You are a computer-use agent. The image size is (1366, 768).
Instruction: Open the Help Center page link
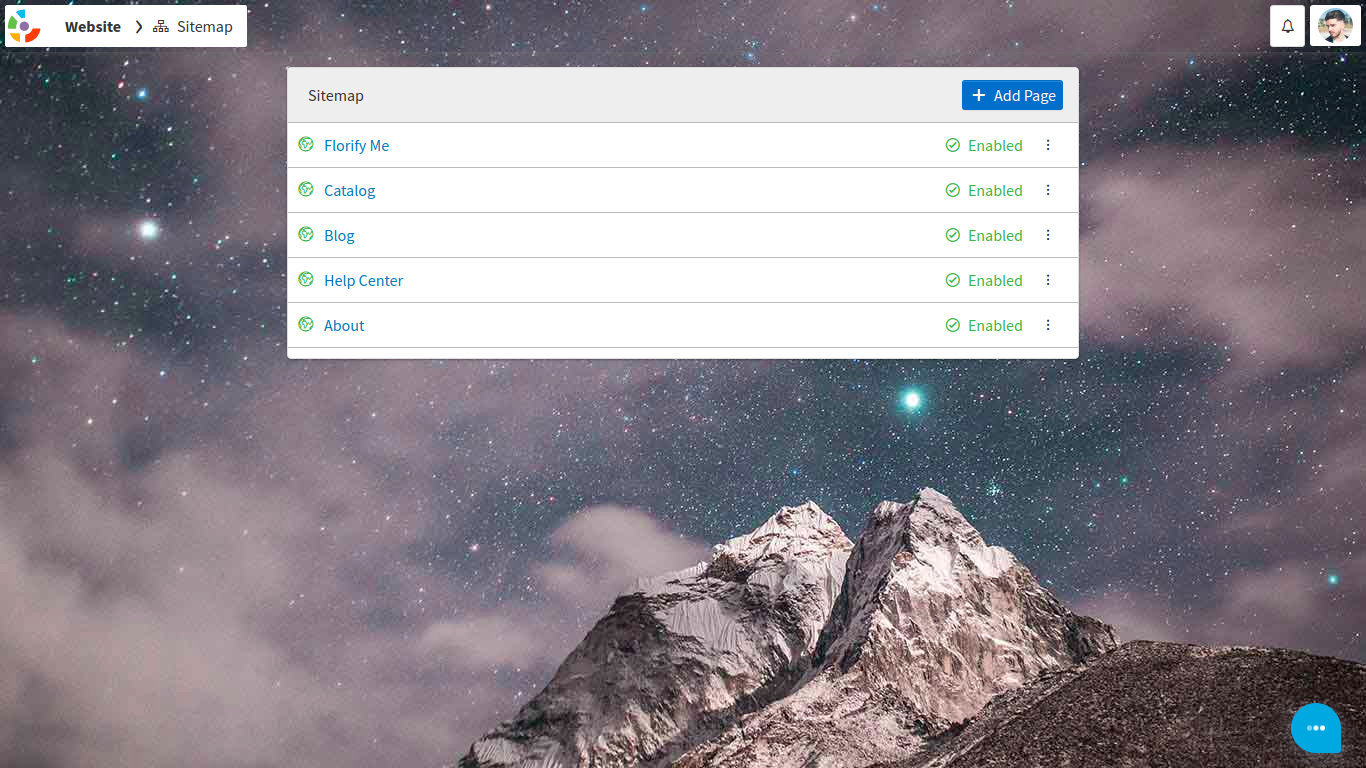(x=363, y=280)
